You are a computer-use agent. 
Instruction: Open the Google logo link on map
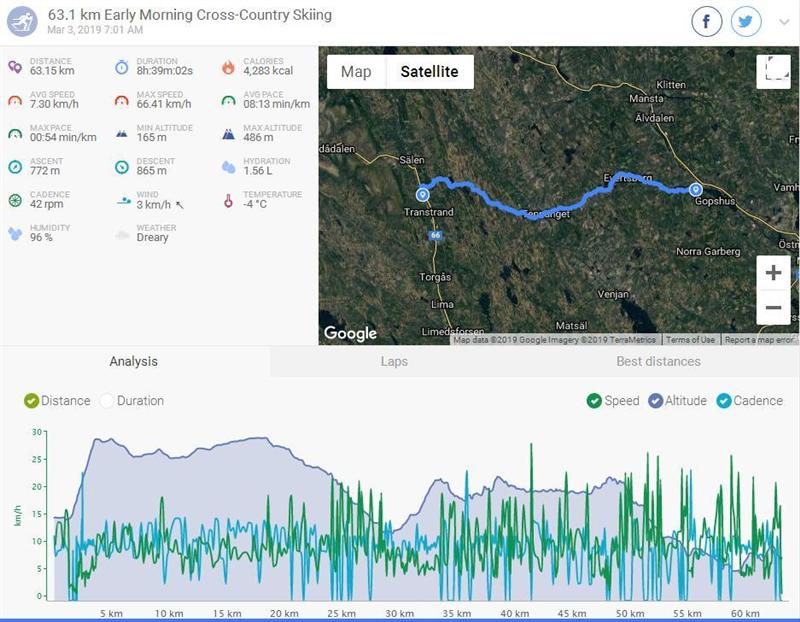coord(350,333)
